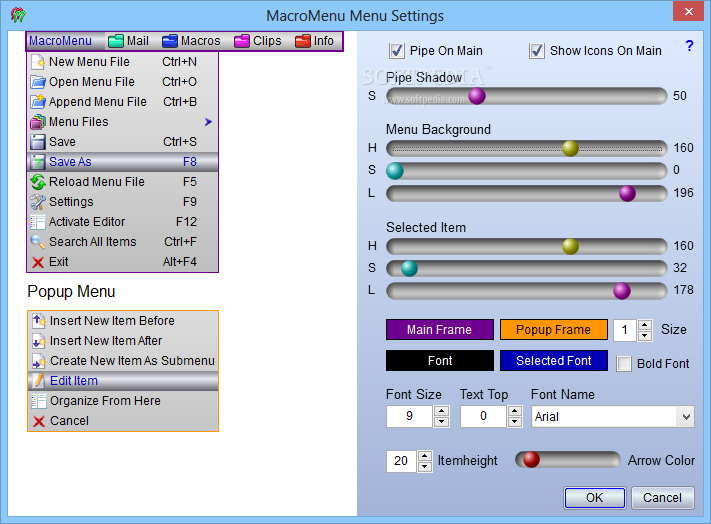
Task: Decrease Itemheight with down arrow
Action: [x=424, y=467]
